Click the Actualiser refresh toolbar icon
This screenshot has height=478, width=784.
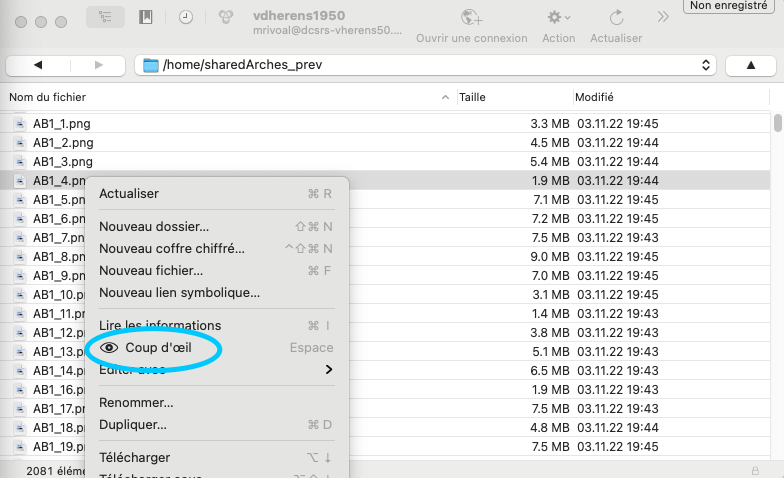(x=616, y=18)
